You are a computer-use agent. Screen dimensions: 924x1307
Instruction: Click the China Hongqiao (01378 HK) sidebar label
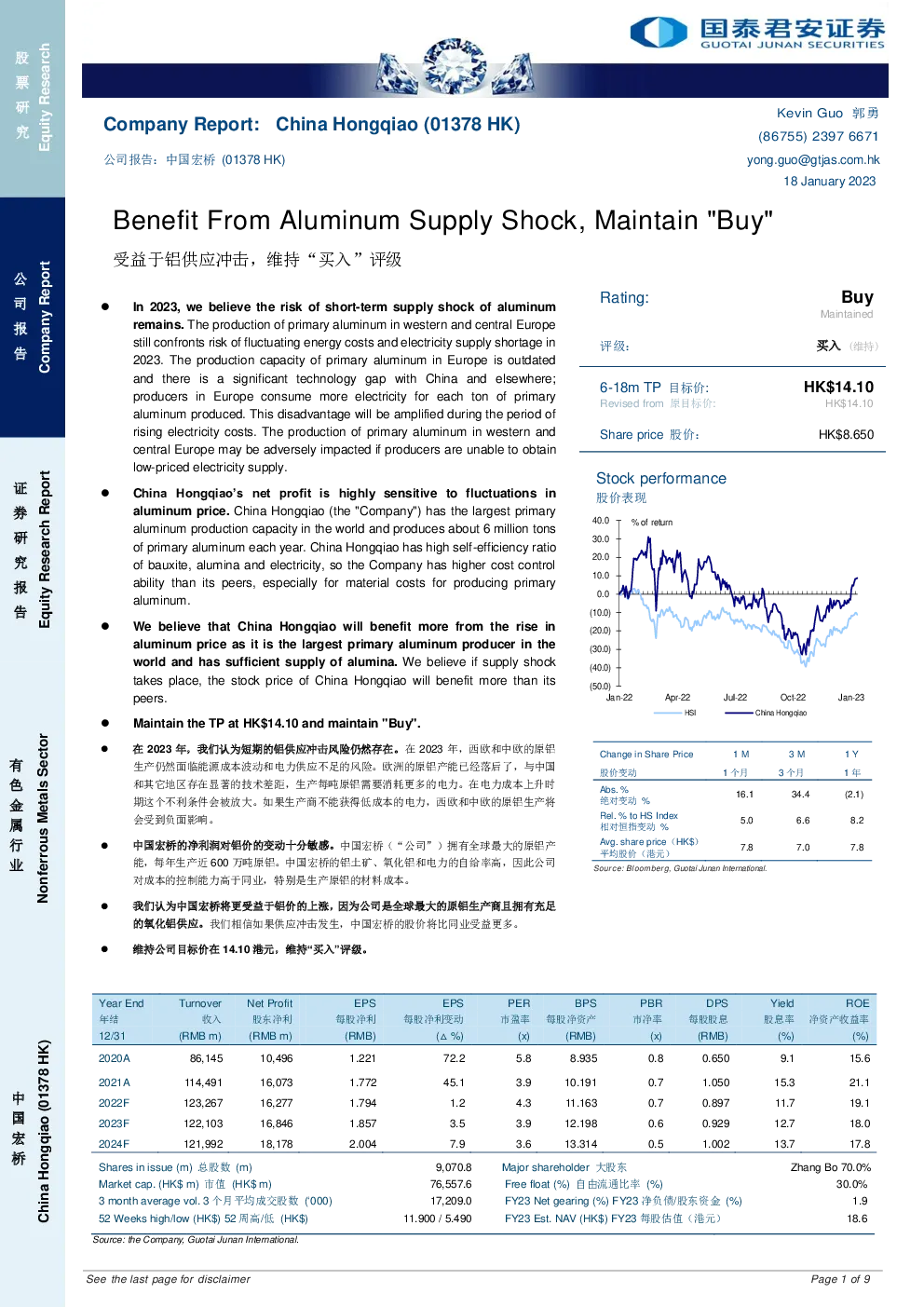43,1131
